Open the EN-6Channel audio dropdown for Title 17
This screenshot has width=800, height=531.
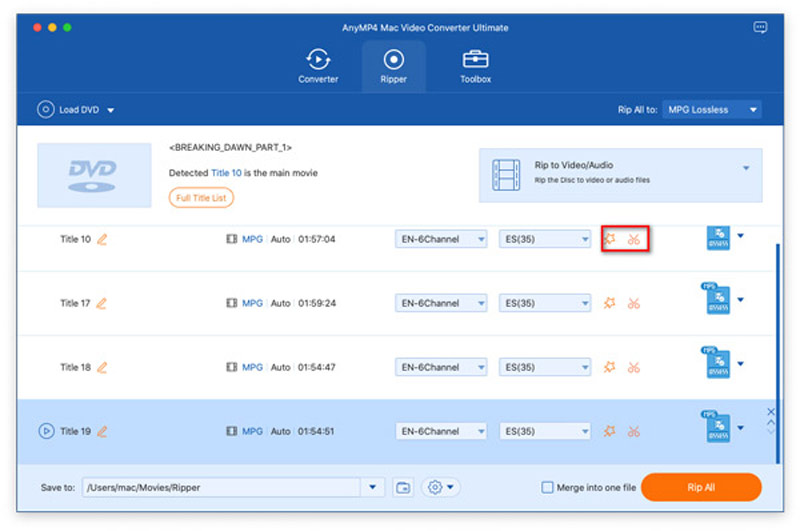pyautogui.click(x=441, y=303)
